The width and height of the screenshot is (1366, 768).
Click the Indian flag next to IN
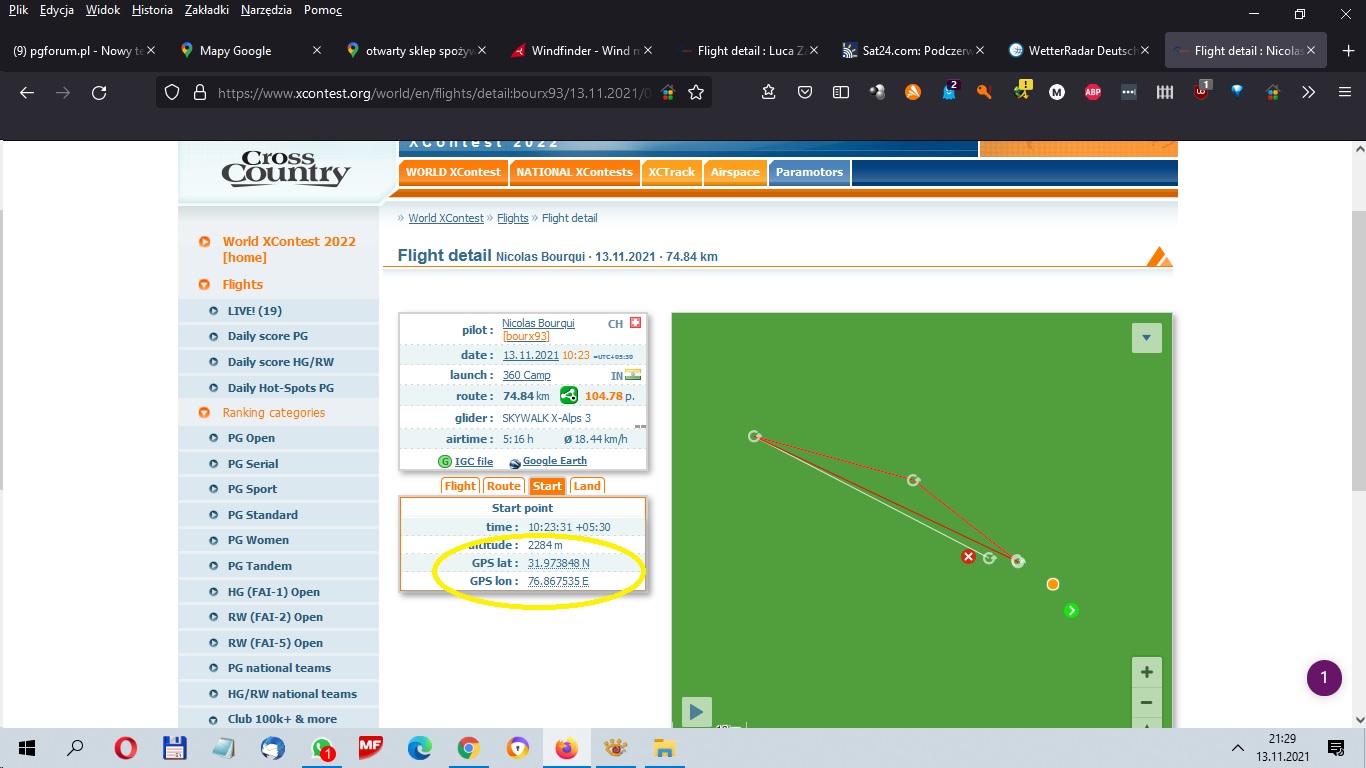point(633,375)
